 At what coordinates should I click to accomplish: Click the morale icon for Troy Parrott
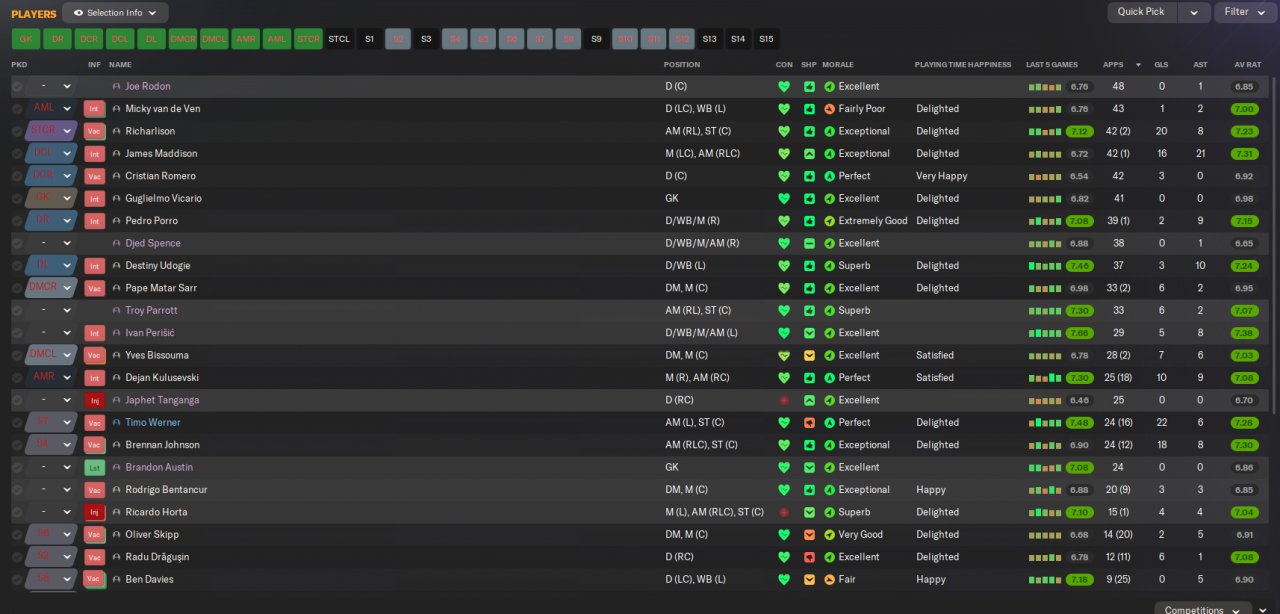829,310
